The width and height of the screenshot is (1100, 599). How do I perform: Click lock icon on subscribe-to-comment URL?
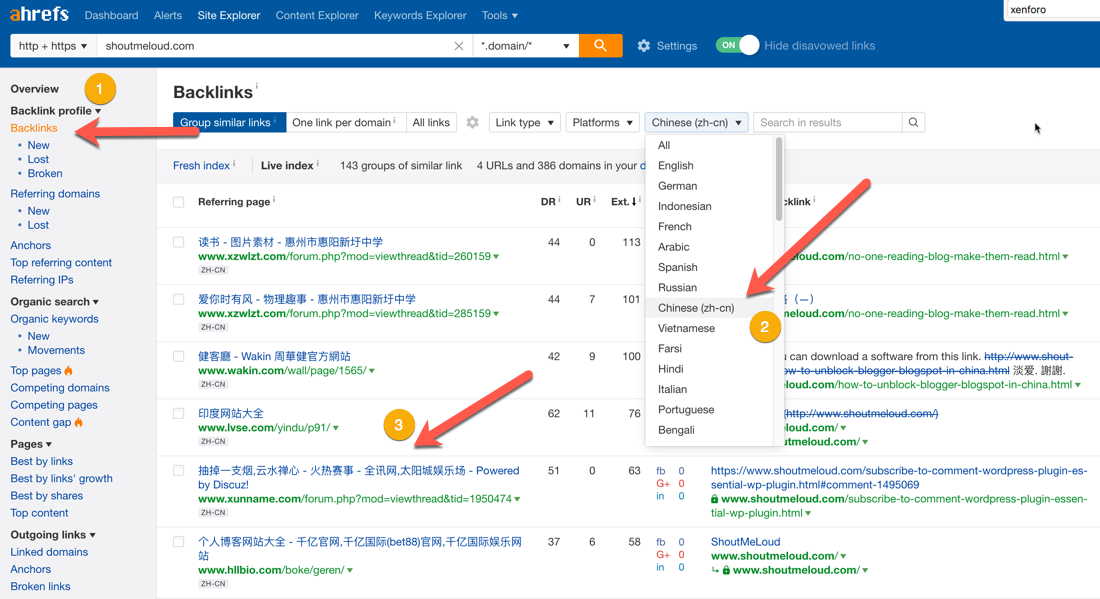click(x=715, y=499)
